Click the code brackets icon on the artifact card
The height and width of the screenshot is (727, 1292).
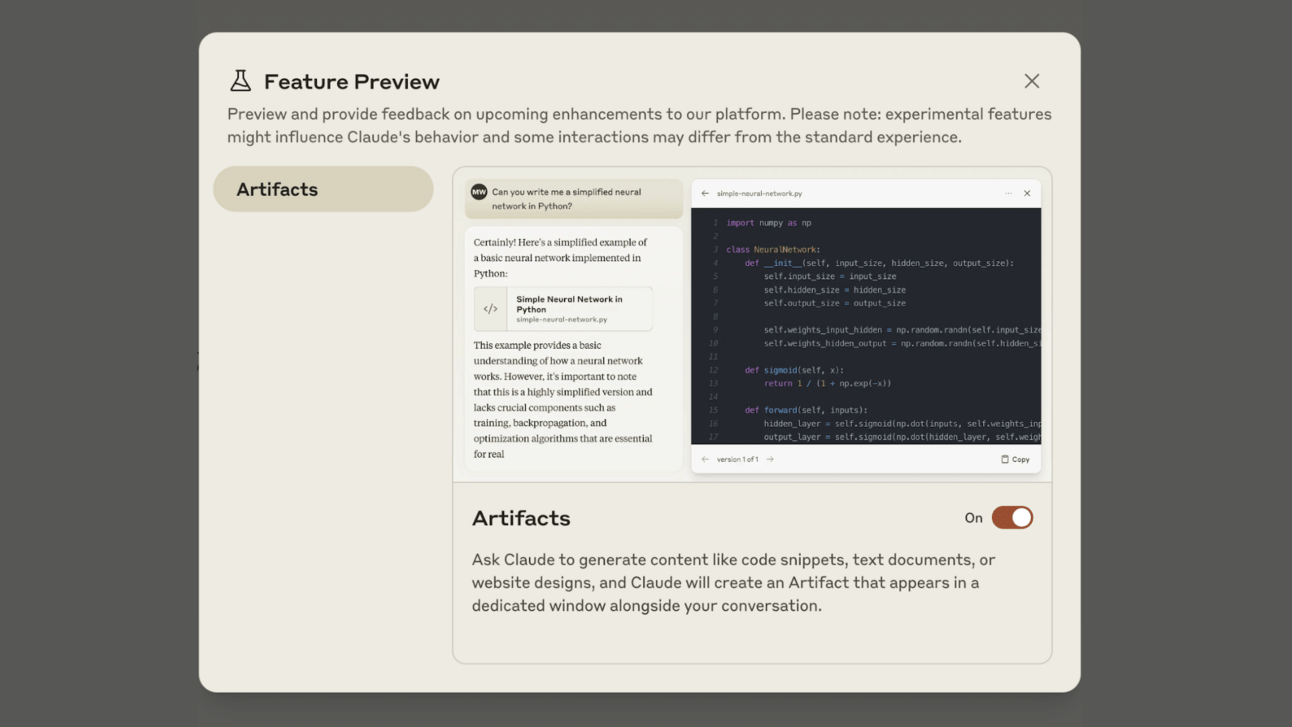pyautogui.click(x=490, y=309)
